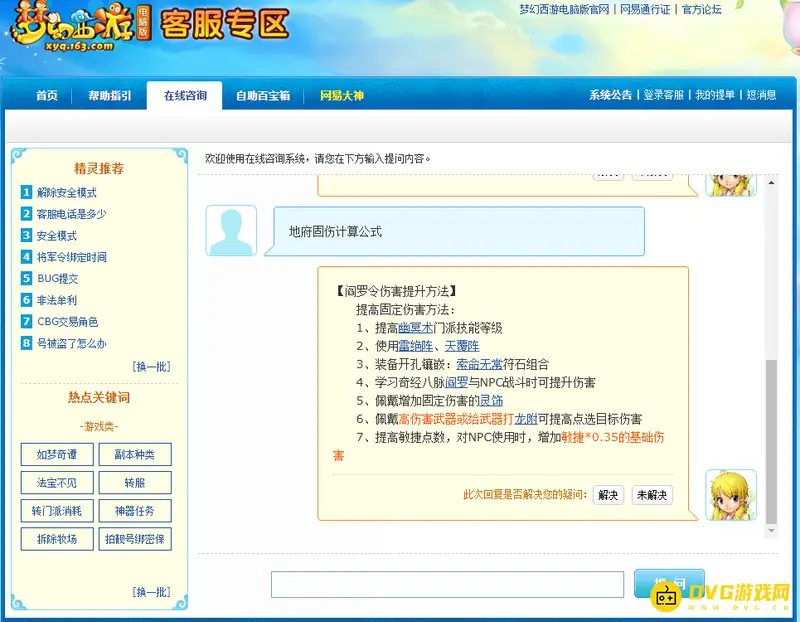This screenshot has height=622, width=800.
Task: Open the 索命无常 link
Action: [x=479, y=364]
